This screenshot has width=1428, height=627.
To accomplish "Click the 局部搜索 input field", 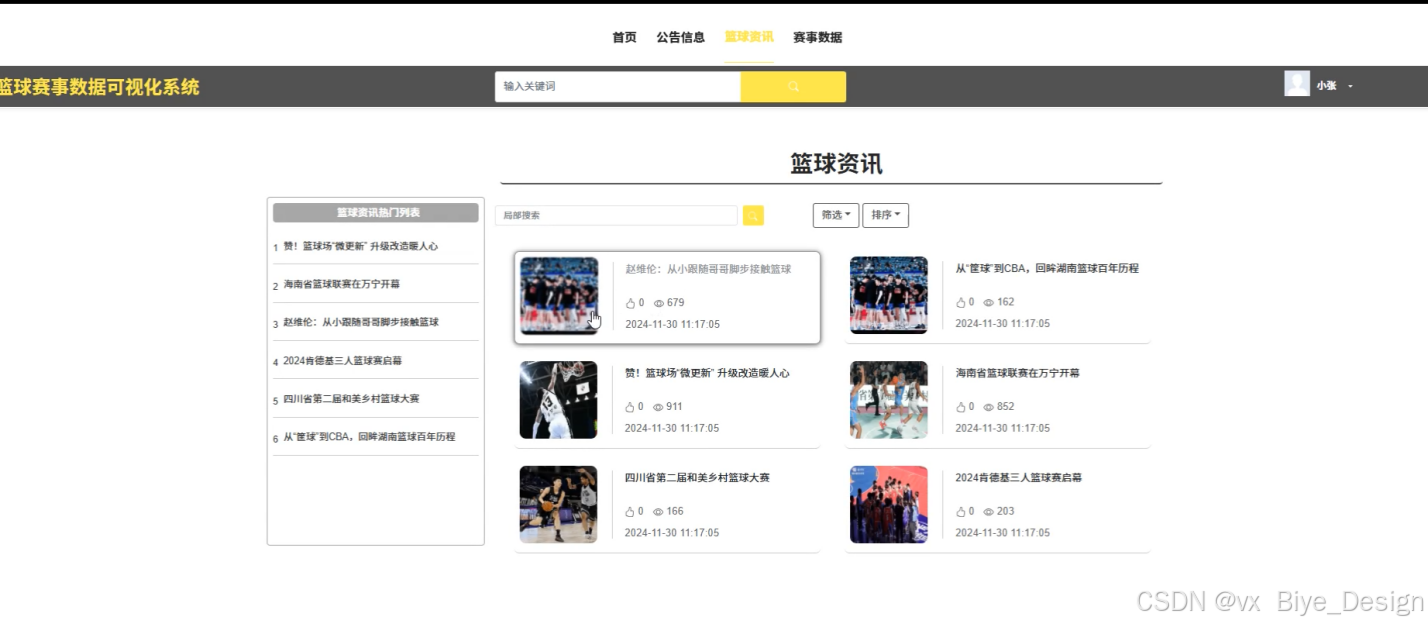I will [x=616, y=215].
